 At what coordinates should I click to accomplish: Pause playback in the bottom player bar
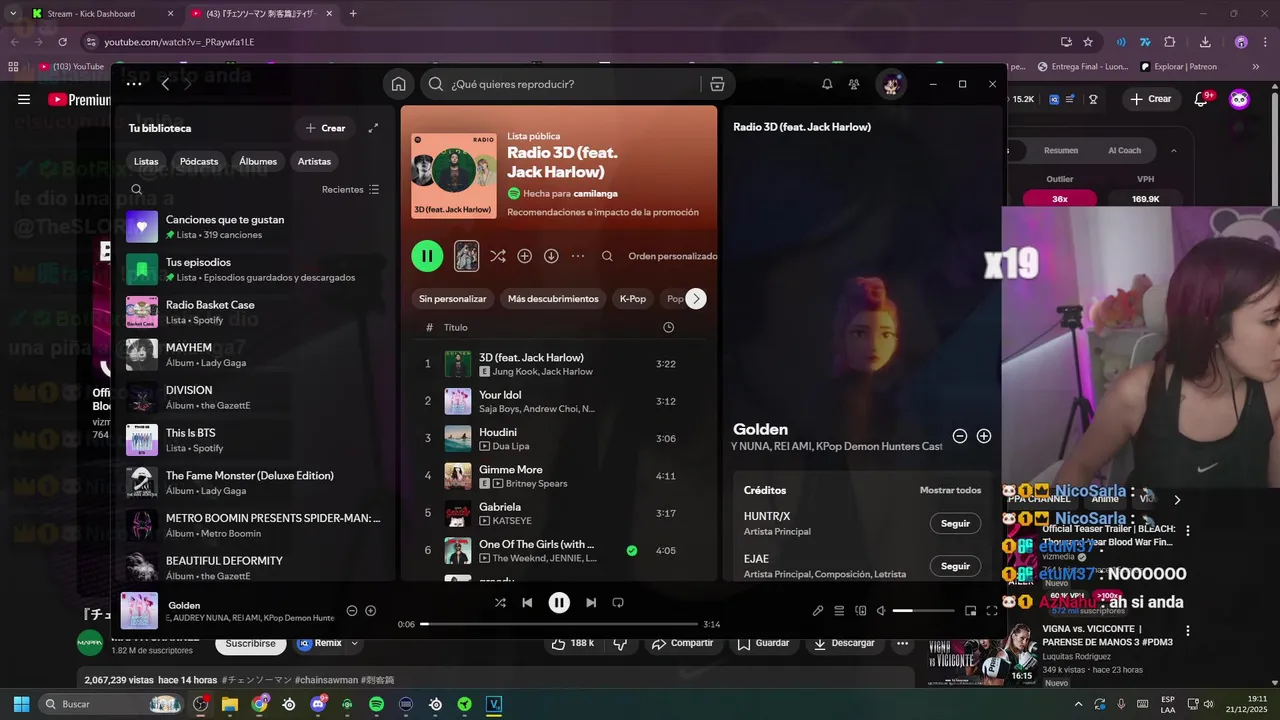(559, 602)
